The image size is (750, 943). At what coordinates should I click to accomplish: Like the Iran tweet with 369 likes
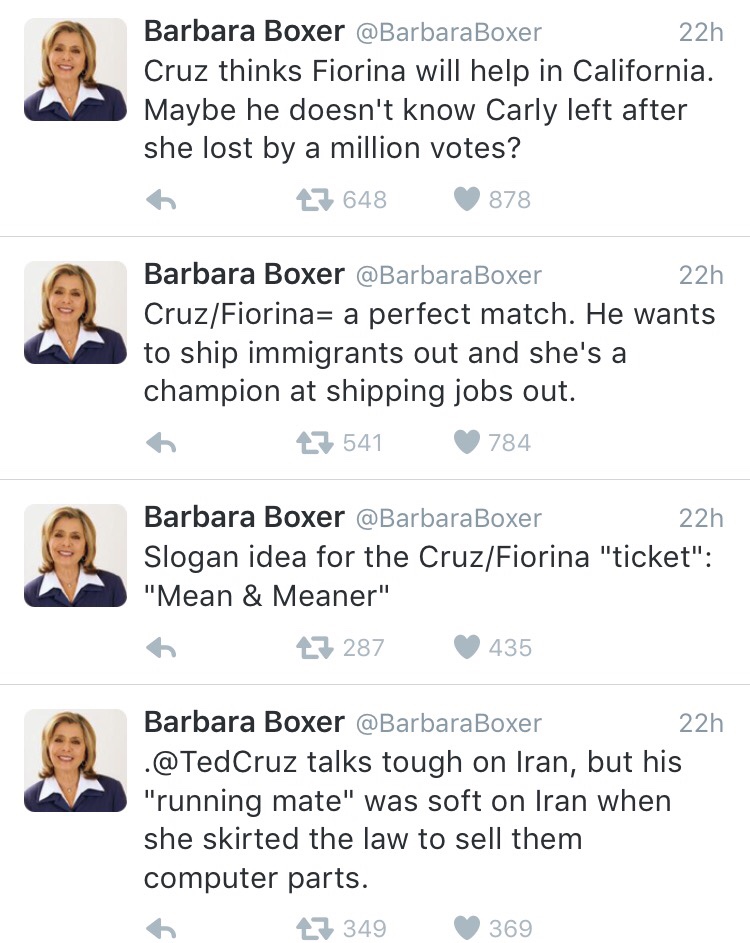pyautogui.click(x=467, y=929)
